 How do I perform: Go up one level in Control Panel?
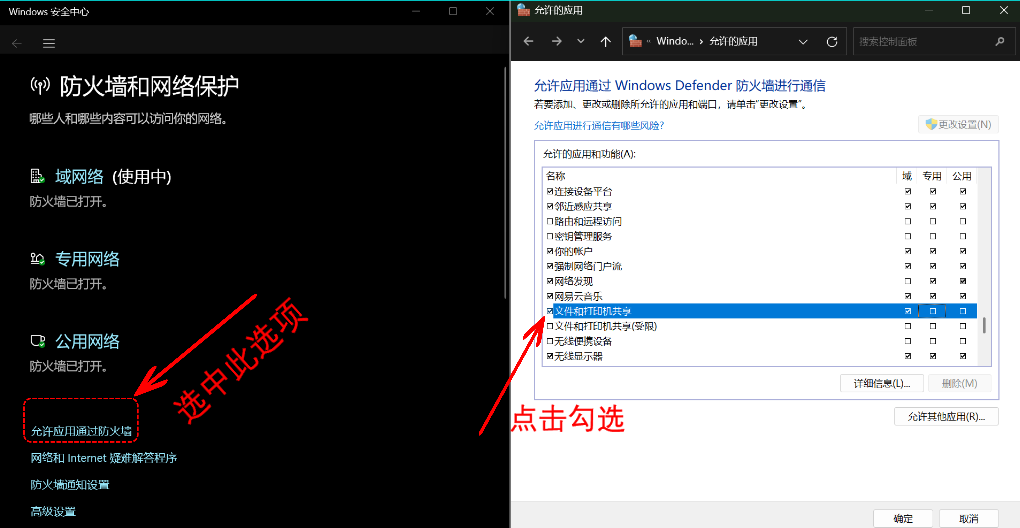606,41
